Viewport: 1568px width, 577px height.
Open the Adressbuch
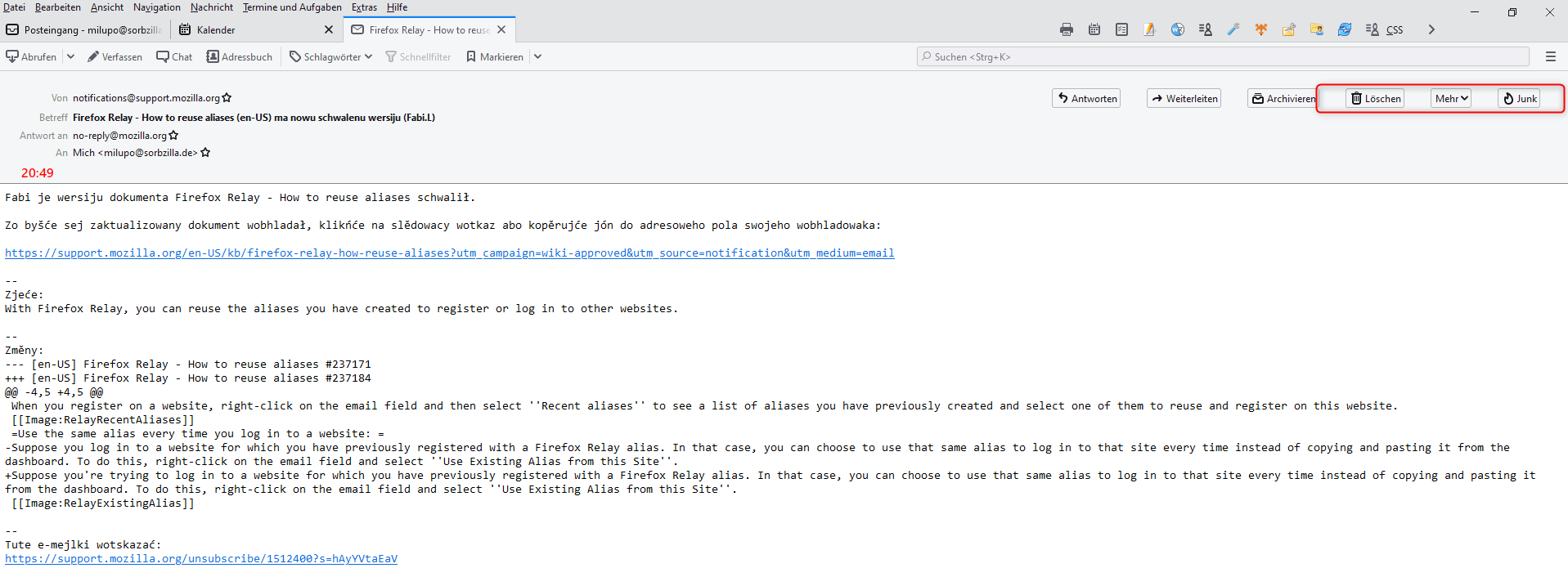tap(239, 56)
